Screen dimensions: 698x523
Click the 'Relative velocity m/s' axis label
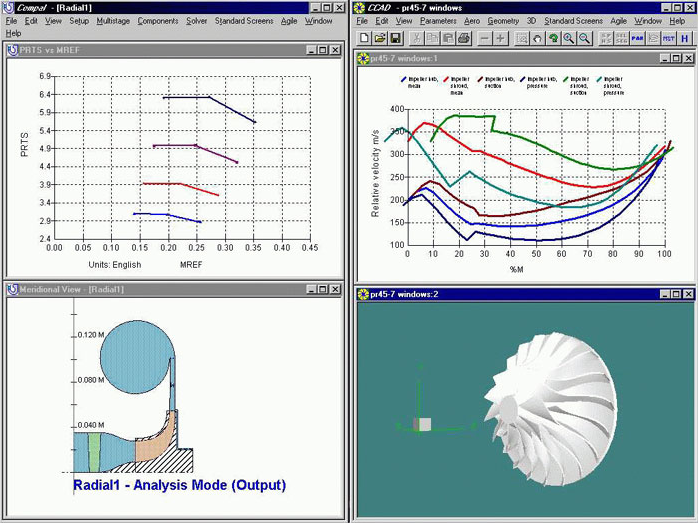(375, 173)
